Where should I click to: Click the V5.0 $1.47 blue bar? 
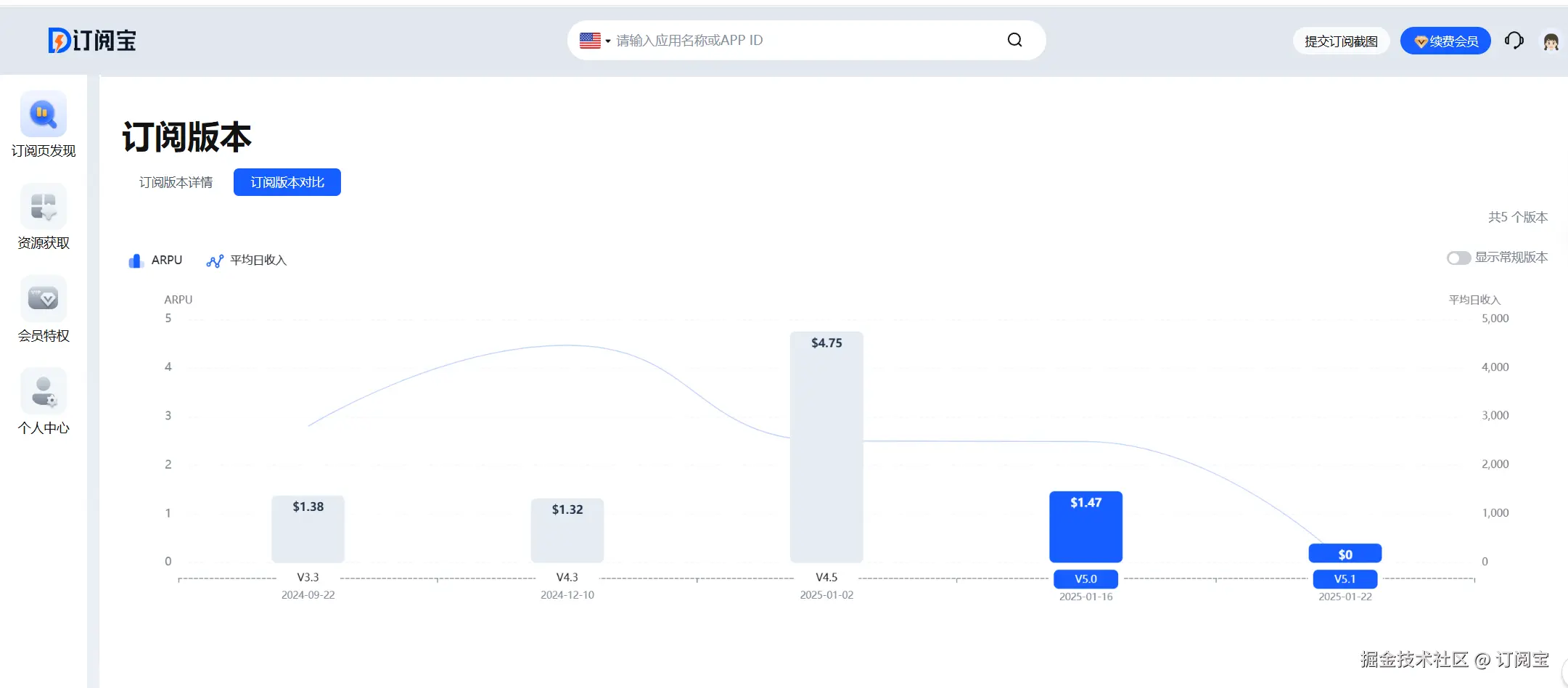[x=1085, y=528]
